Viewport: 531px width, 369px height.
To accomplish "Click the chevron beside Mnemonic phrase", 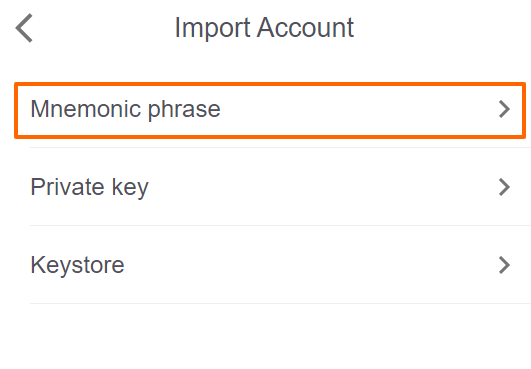I will pos(504,109).
